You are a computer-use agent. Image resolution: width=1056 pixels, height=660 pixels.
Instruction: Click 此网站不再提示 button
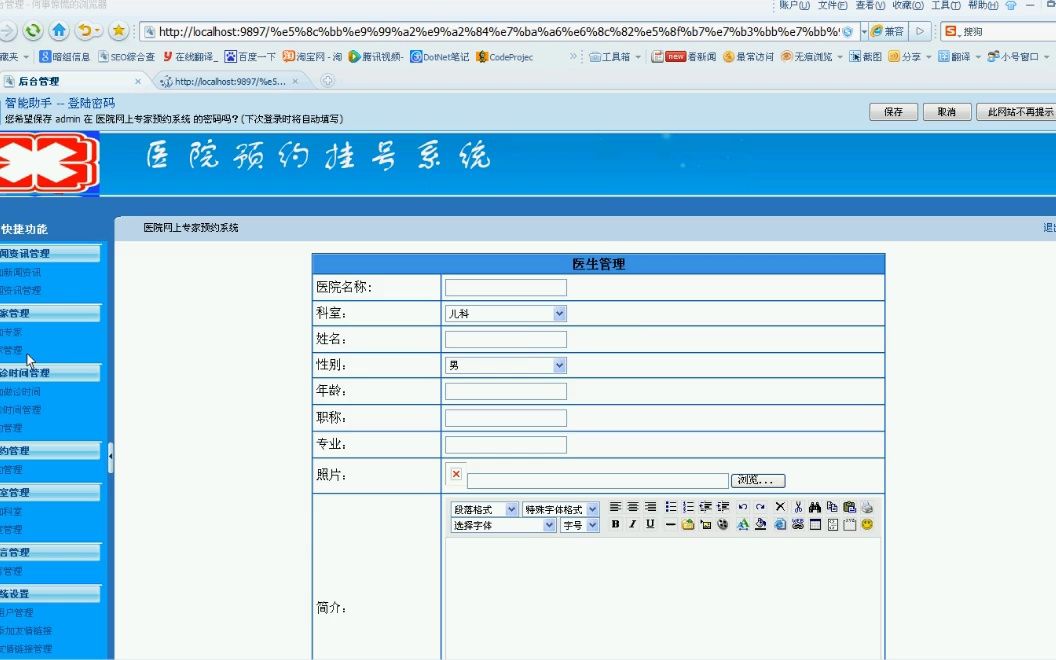tap(1018, 112)
